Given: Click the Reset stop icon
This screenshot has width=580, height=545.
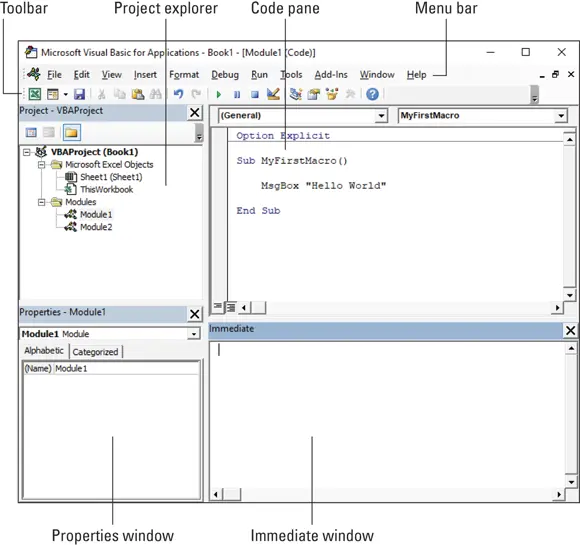Looking at the screenshot, I should click(254, 95).
